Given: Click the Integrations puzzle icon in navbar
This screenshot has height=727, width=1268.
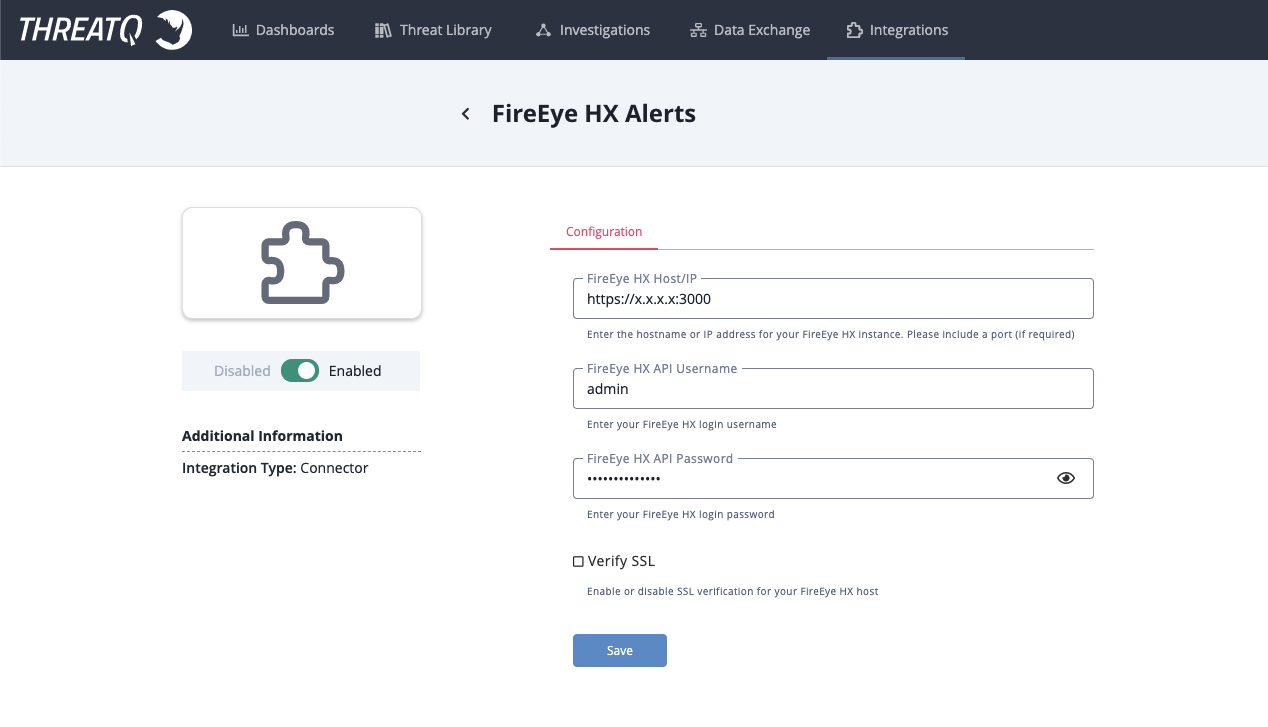Looking at the screenshot, I should [x=854, y=30].
